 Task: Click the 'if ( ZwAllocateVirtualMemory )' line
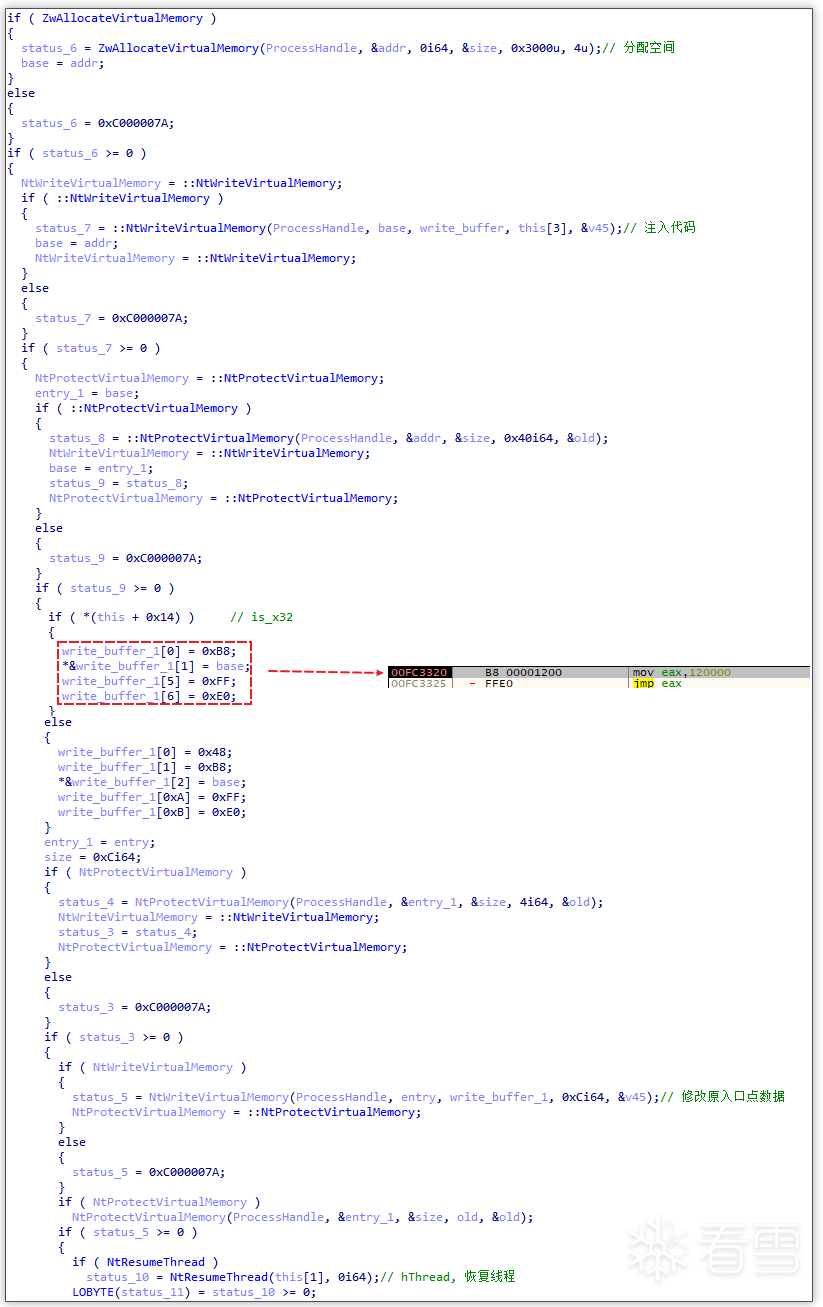point(112,18)
